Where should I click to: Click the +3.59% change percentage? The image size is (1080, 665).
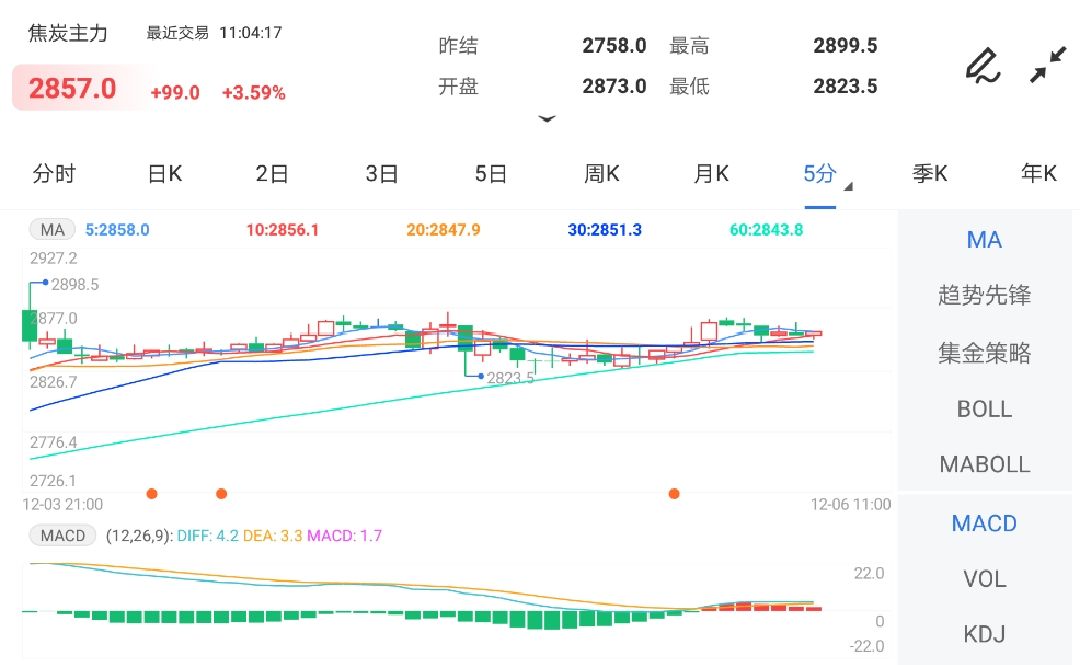click(253, 92)
